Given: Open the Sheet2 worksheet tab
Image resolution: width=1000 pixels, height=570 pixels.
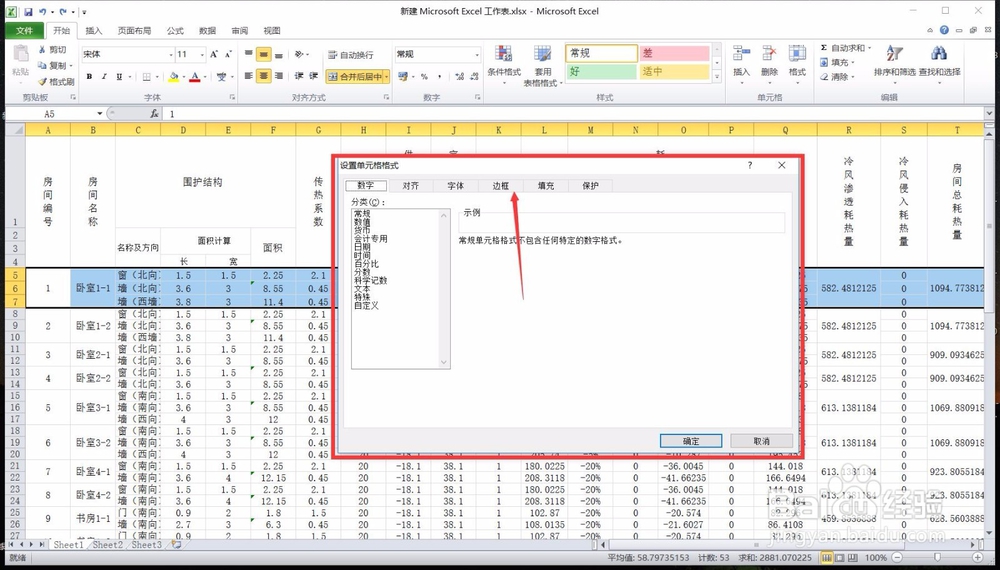Looking at the screenshot, I should (x=107, y=545).
